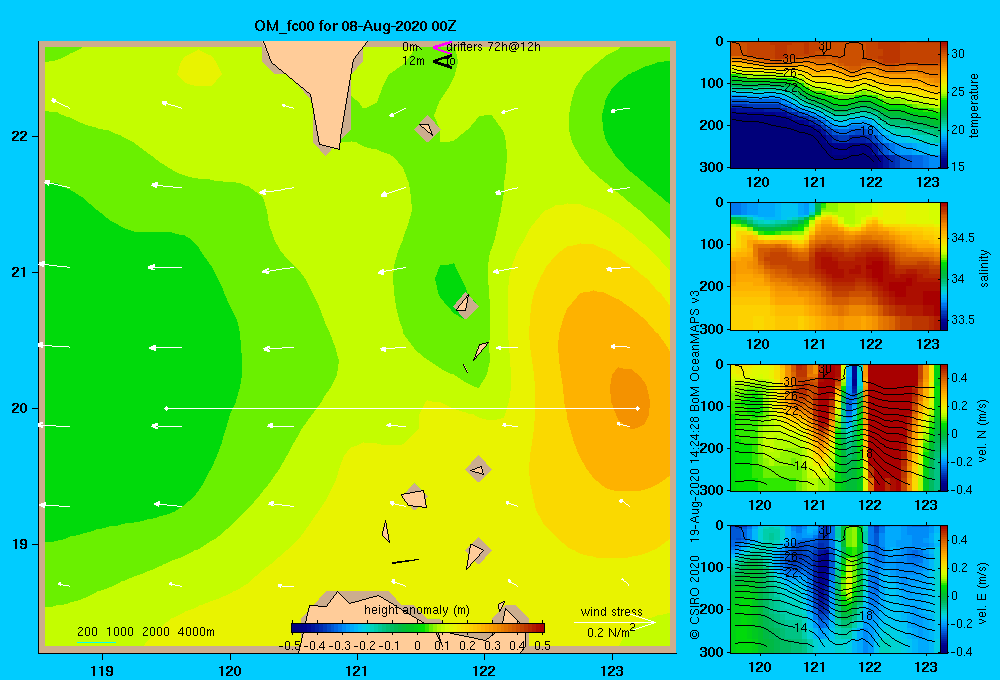Click the 'wind stress' label
Screen dimensions: 1000x680
(x=611, y=611)
